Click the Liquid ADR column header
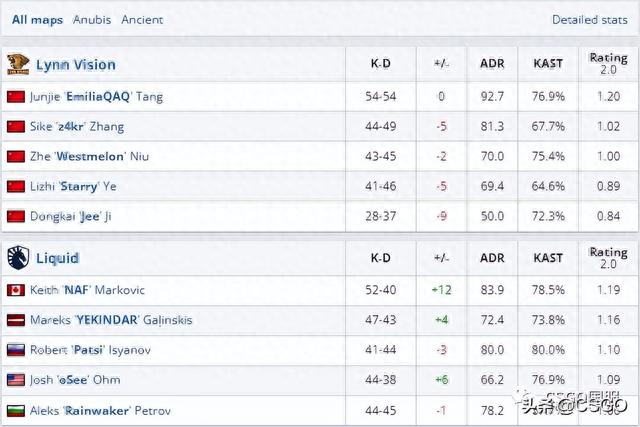This screenshot has width=640, height=427. pos(492,257)
